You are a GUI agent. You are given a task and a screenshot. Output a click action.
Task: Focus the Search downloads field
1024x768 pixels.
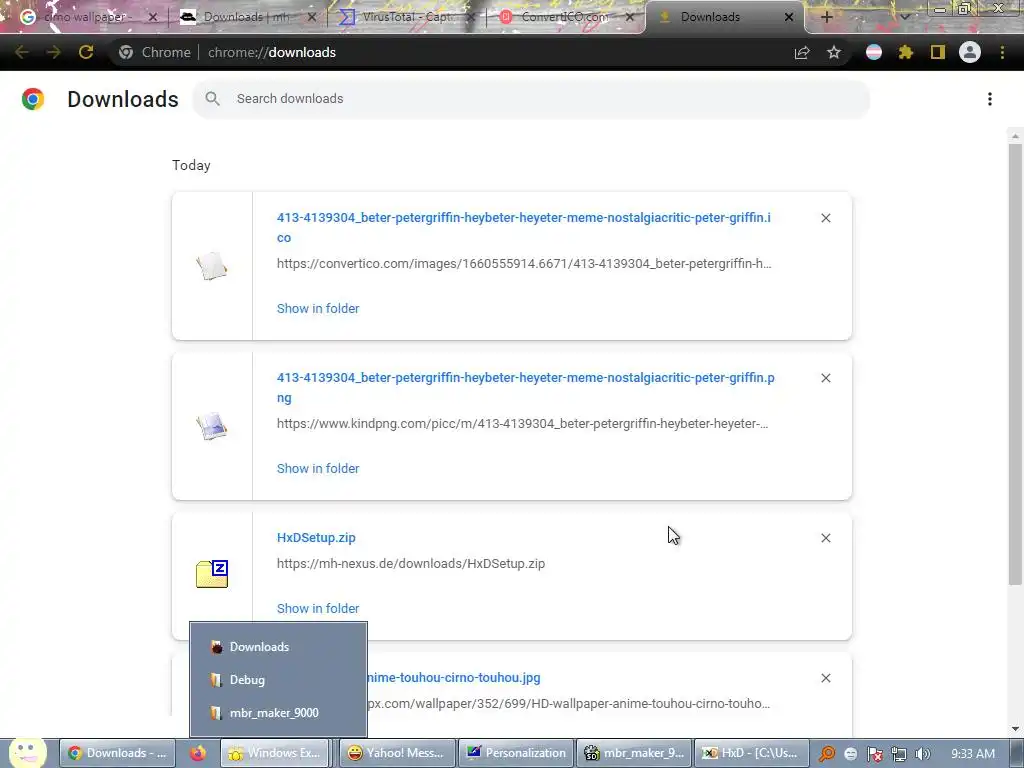(x=531, y=99)
